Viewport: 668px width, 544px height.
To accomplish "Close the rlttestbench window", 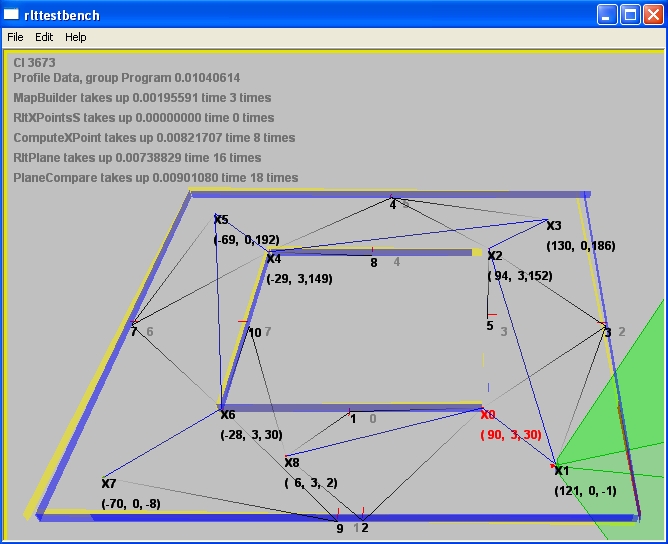I will point(654,15).
